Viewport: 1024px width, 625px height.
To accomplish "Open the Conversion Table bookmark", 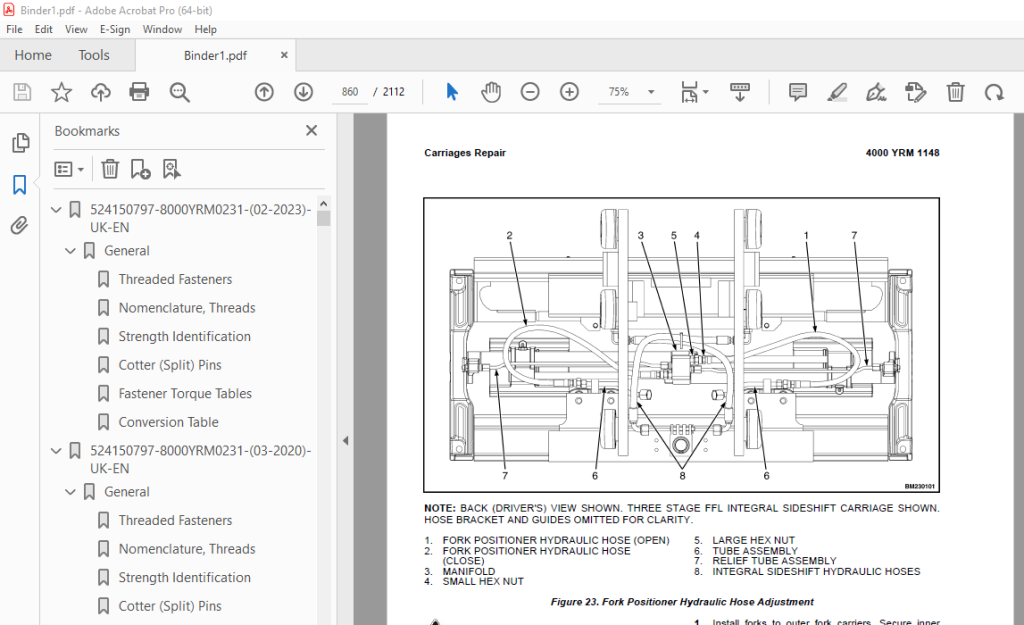I will pyautogui.click(x=168, y=423).
